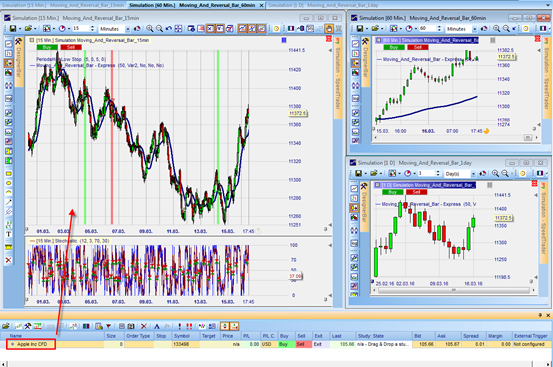
Task: Click red X delete icon in bottom toolbar
Action: coord(144,326)
